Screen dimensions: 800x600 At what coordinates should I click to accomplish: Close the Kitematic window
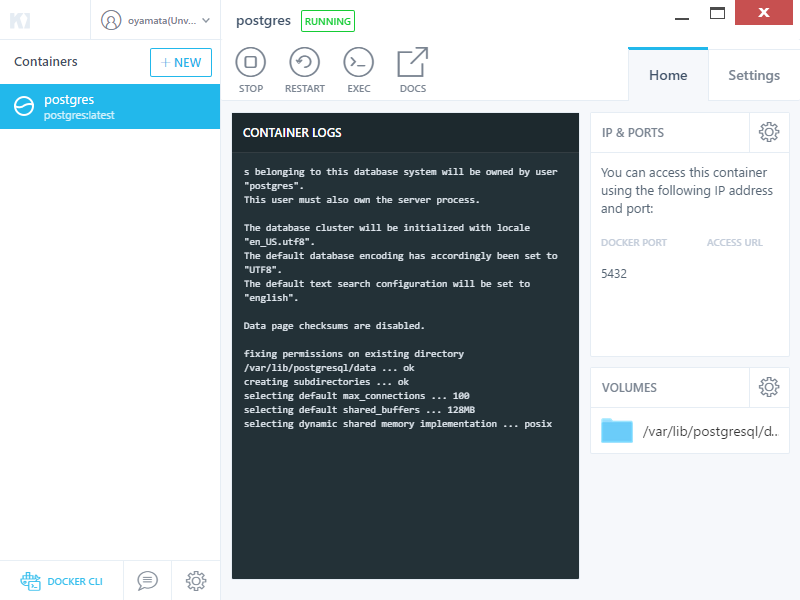pos(764,12)
